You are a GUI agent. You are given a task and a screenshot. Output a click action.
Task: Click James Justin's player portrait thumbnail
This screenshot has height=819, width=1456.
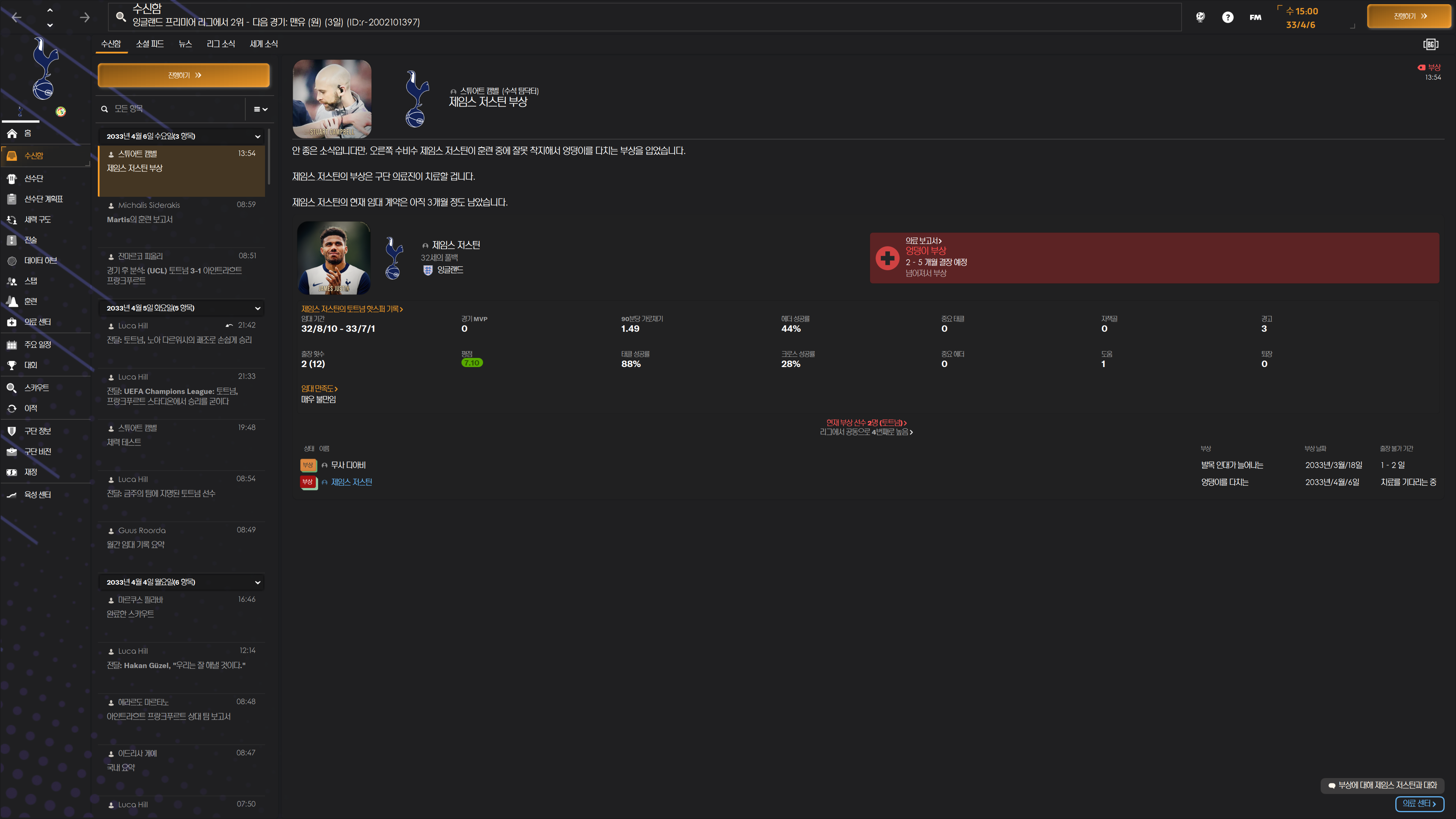pyautogui.click(x=334, y=258)
